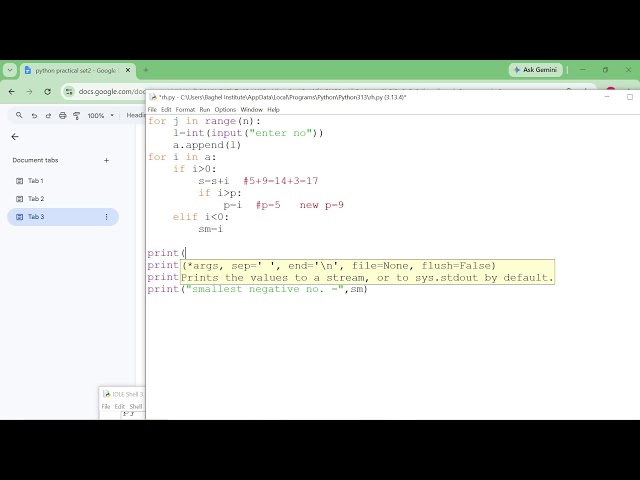Click the line with input("enter no")
The height and width of the screenshot is (480, 640).
coord(248,133)
